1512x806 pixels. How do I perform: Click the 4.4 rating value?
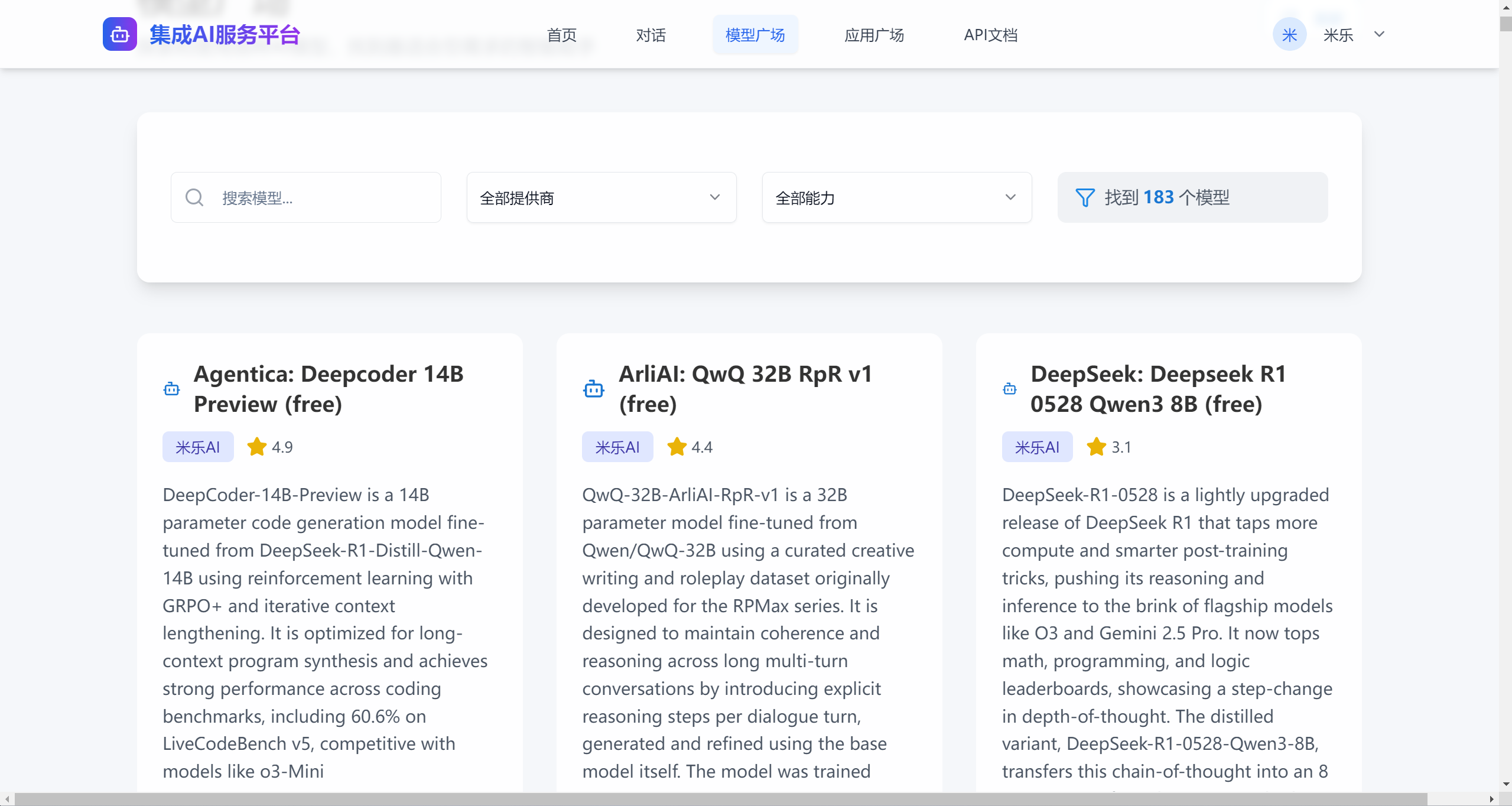pyautogui.click(x=702, y=447)
